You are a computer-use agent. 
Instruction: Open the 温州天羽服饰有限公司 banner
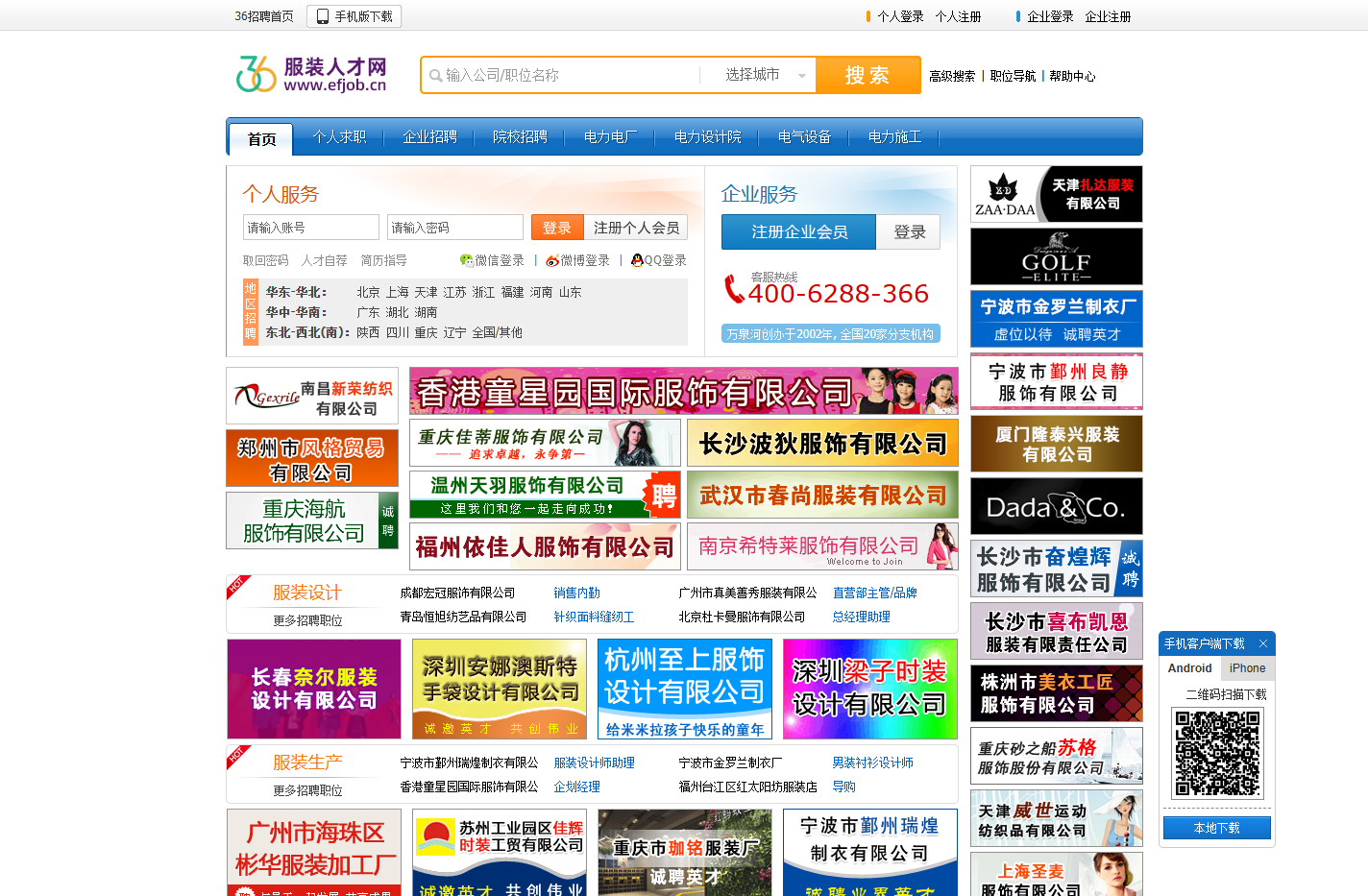coord(545,495)
